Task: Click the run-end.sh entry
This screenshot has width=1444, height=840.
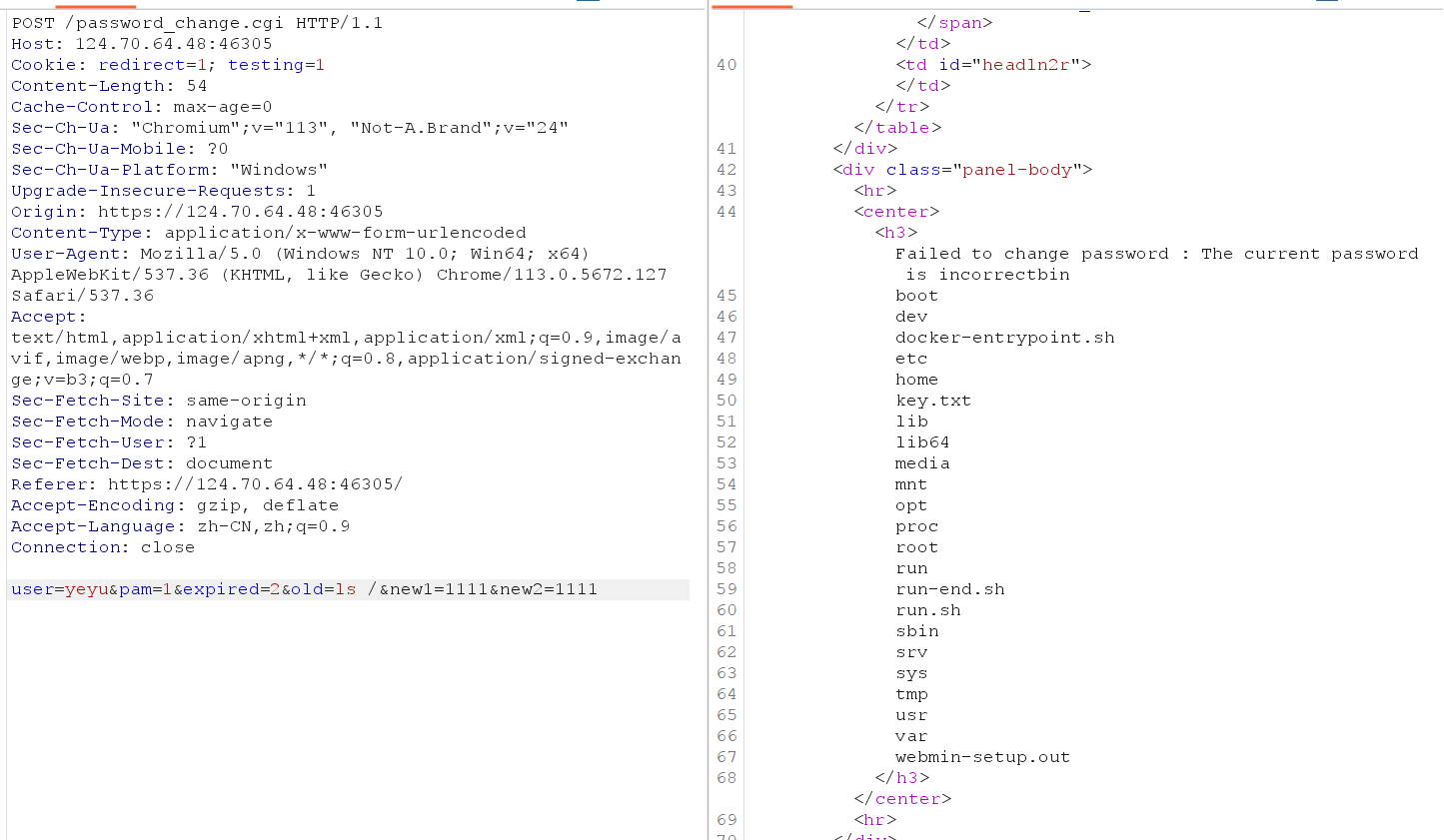Action: (950, 589)
